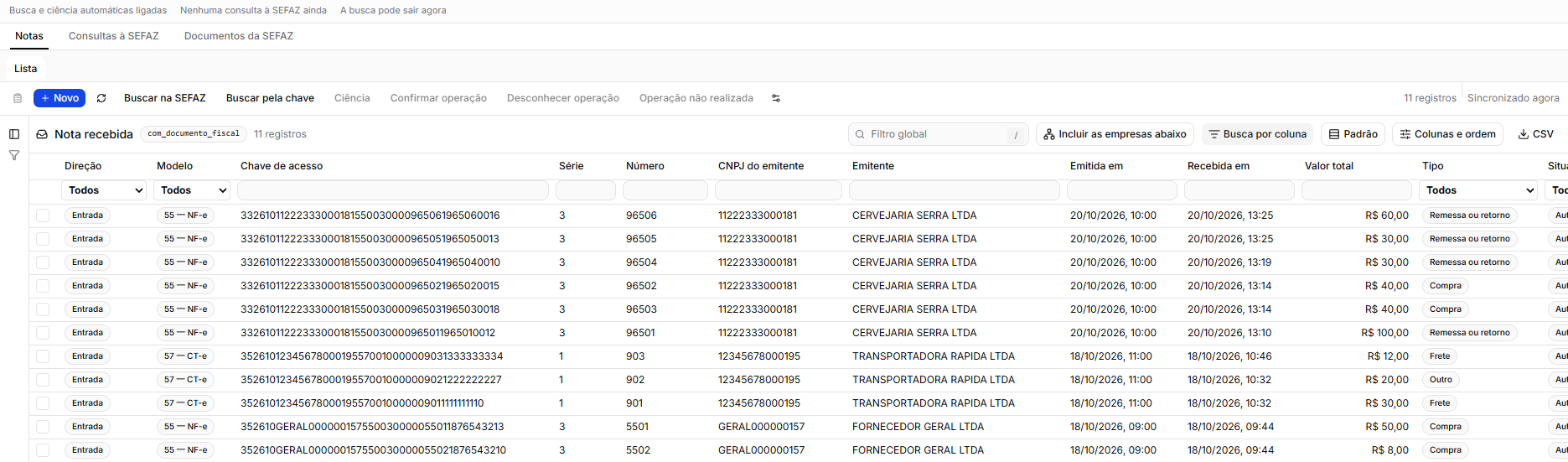Click the slash shortcut badge in Filtro global
Viewport: 1568px width, 462px height.
click(x=1015, y=134)
